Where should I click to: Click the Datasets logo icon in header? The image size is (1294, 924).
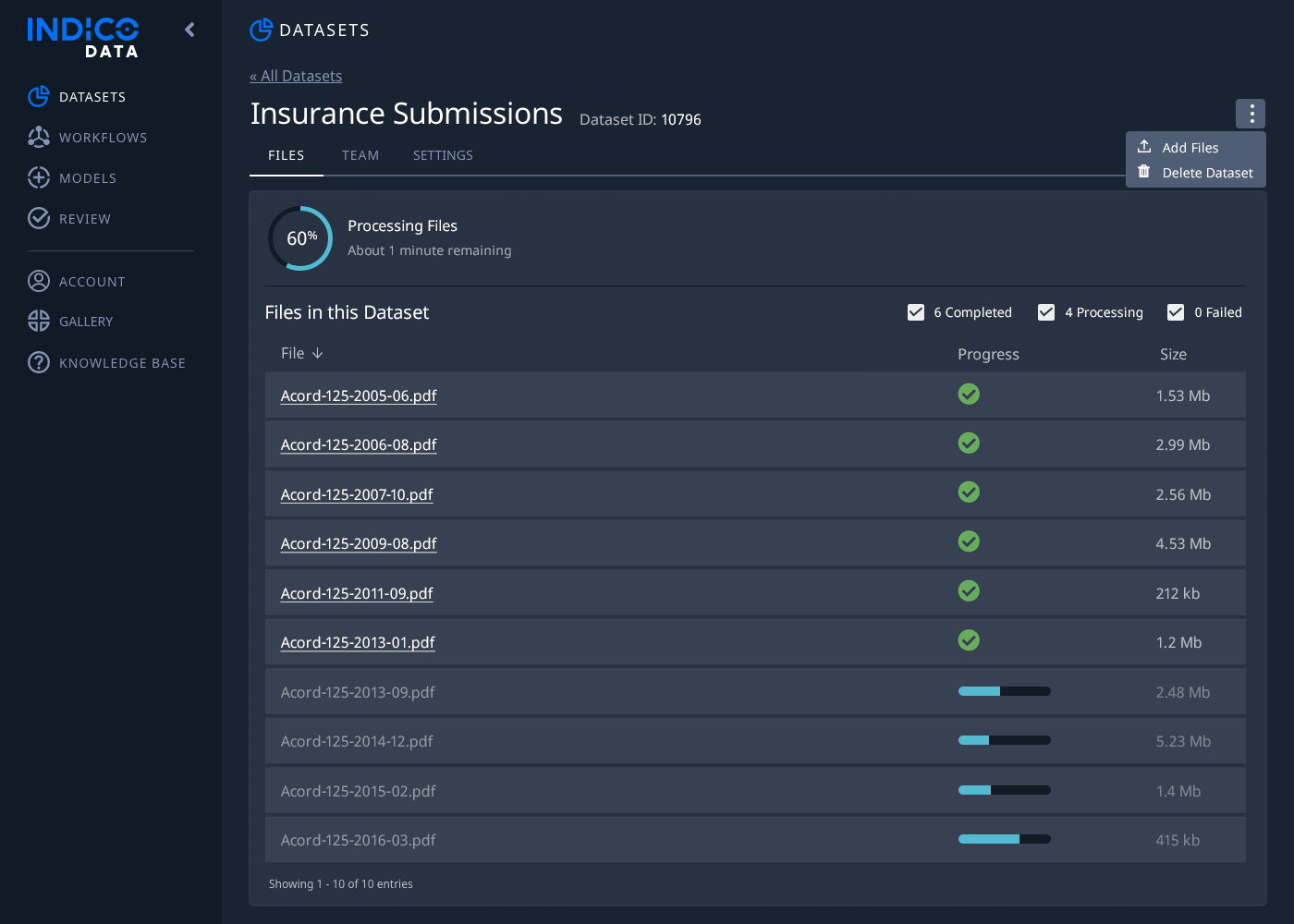pos(261,30)
